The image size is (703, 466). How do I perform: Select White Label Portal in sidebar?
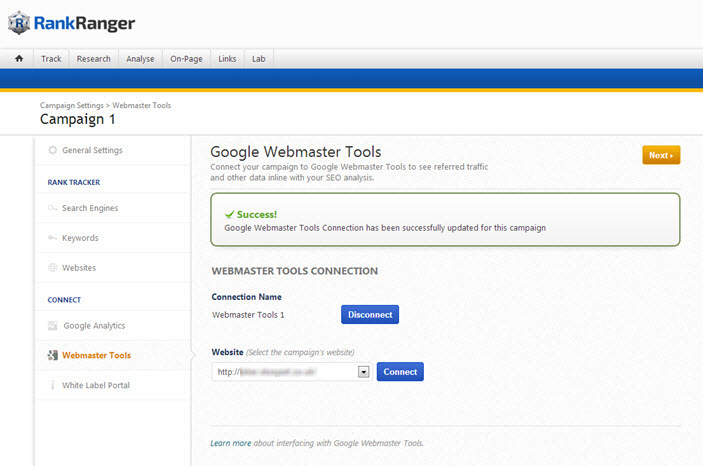pos(96,385)
